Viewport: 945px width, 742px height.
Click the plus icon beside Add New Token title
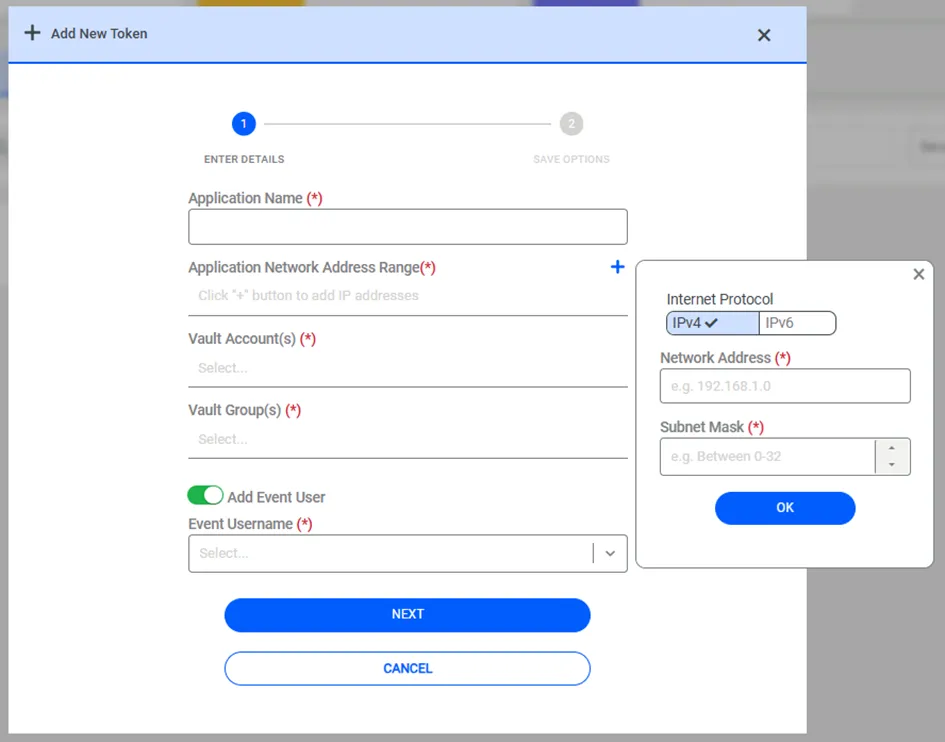[32, 33]
